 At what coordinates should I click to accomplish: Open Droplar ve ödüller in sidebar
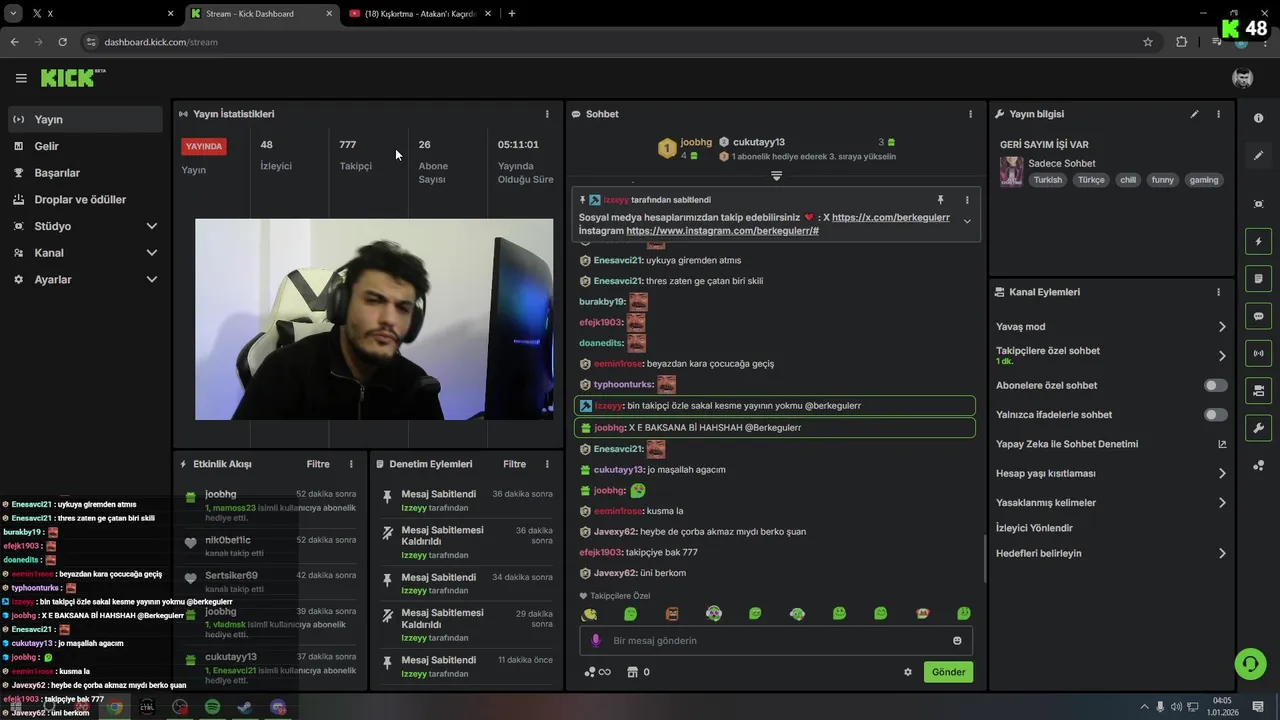click(x=84, y=199)
